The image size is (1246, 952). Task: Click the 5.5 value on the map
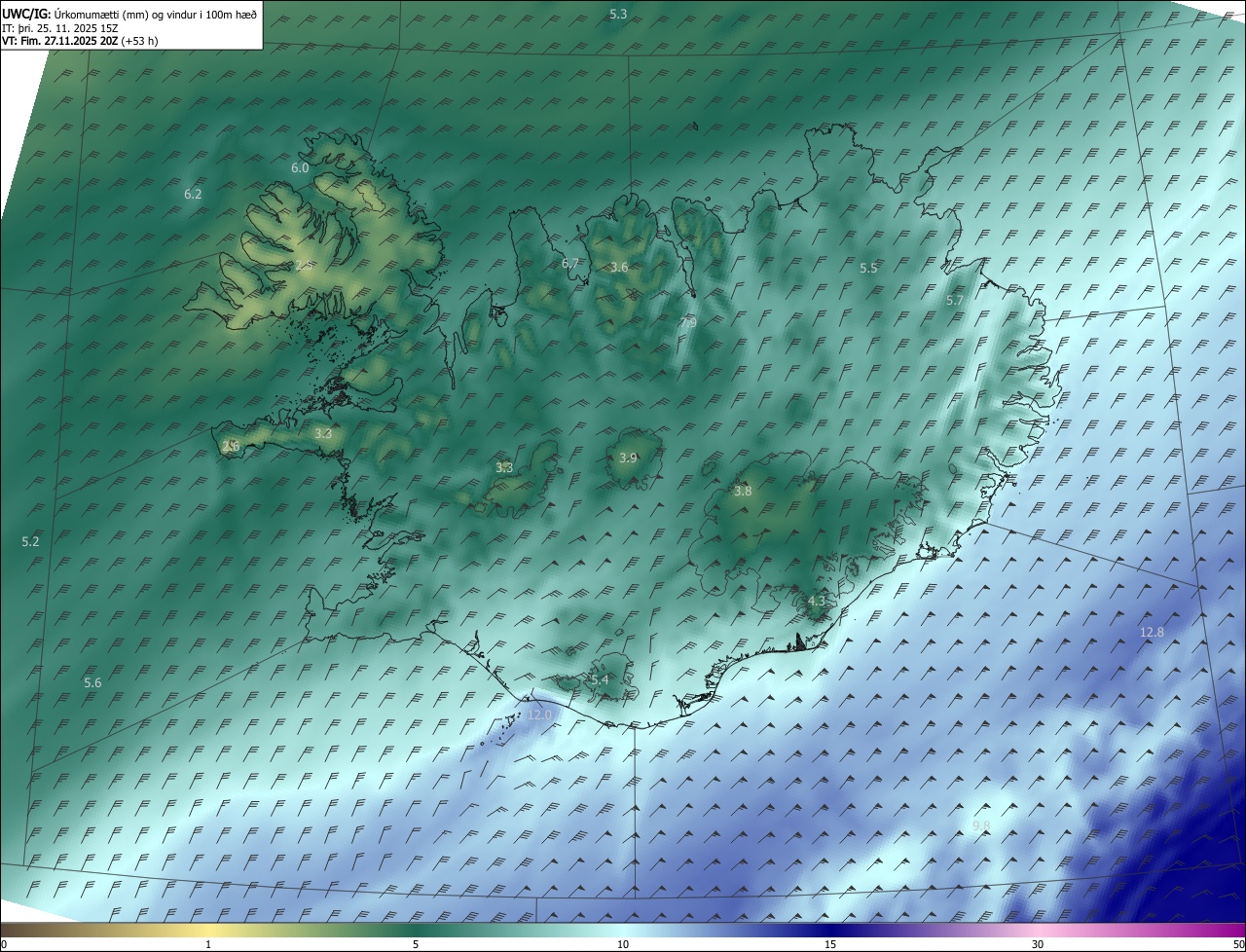pyautogui.click(x=868, y=268)
